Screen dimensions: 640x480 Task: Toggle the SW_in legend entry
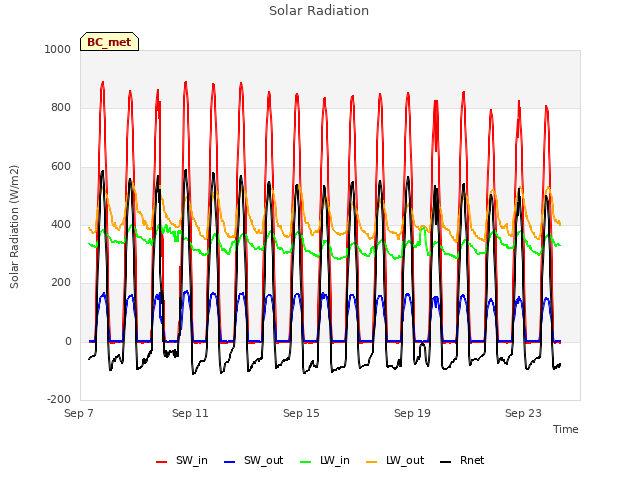(182, 461)
